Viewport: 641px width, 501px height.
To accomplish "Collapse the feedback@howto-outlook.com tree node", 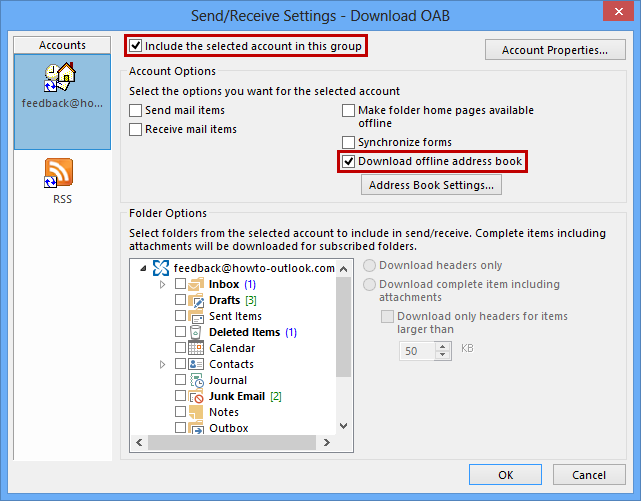I will point(143,268).
